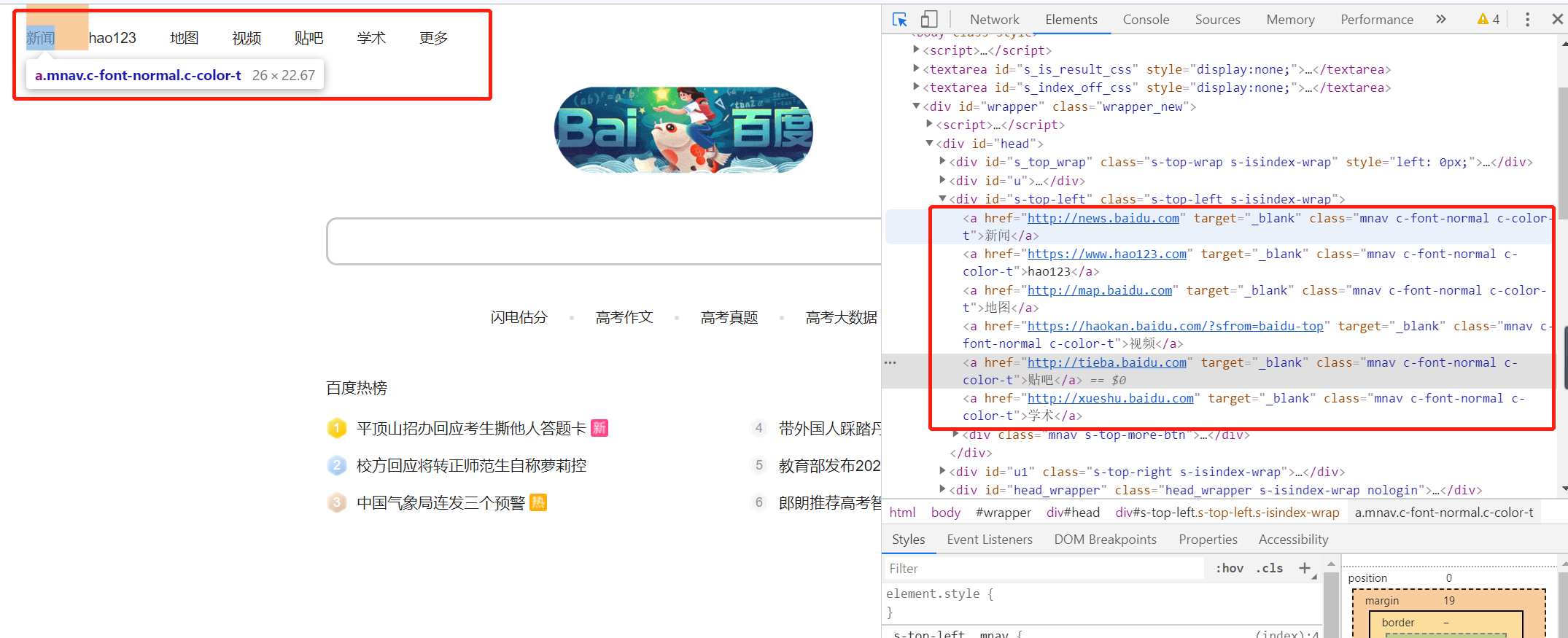The width and height of the screenshot is (1568, 638).
Task: Collapse the div#head node
Action: pyautogui.click(x=930, y=143)
